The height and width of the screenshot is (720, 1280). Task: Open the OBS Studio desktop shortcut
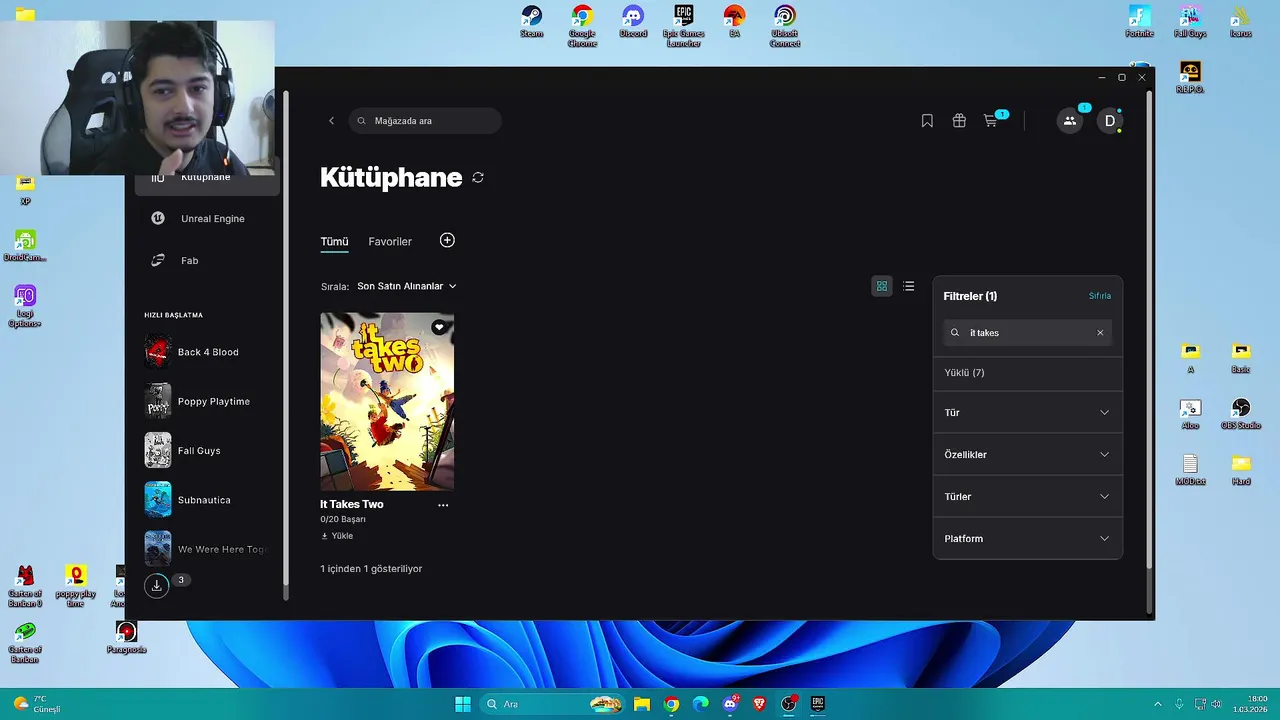pos(1241,413)
